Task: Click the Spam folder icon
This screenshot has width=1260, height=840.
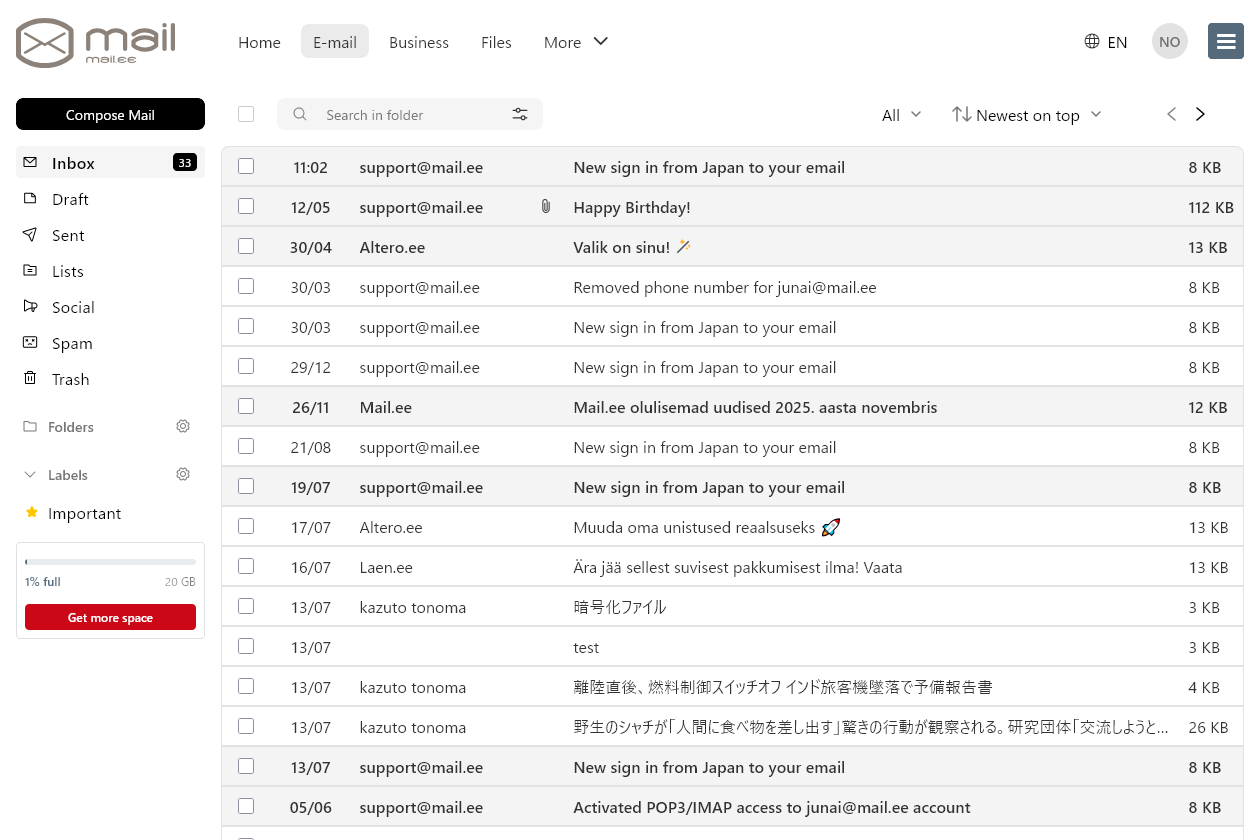Action: (30, 342)
